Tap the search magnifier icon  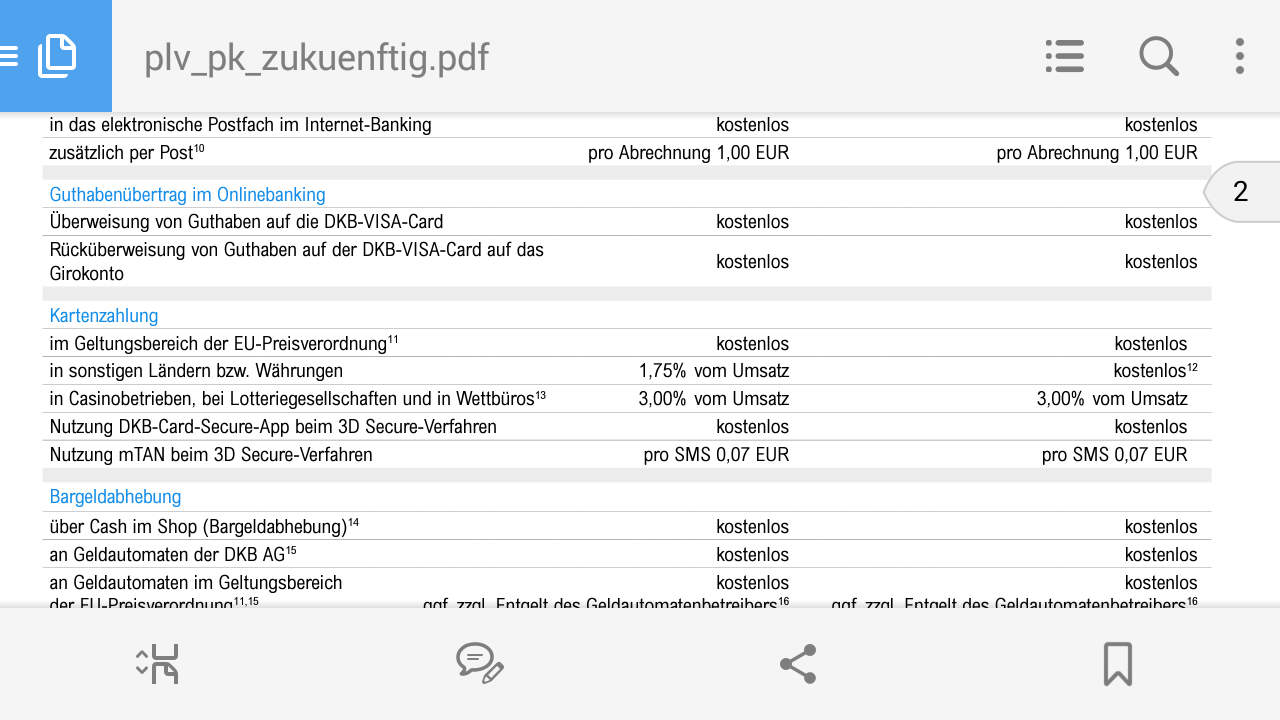coord(1159,56)
